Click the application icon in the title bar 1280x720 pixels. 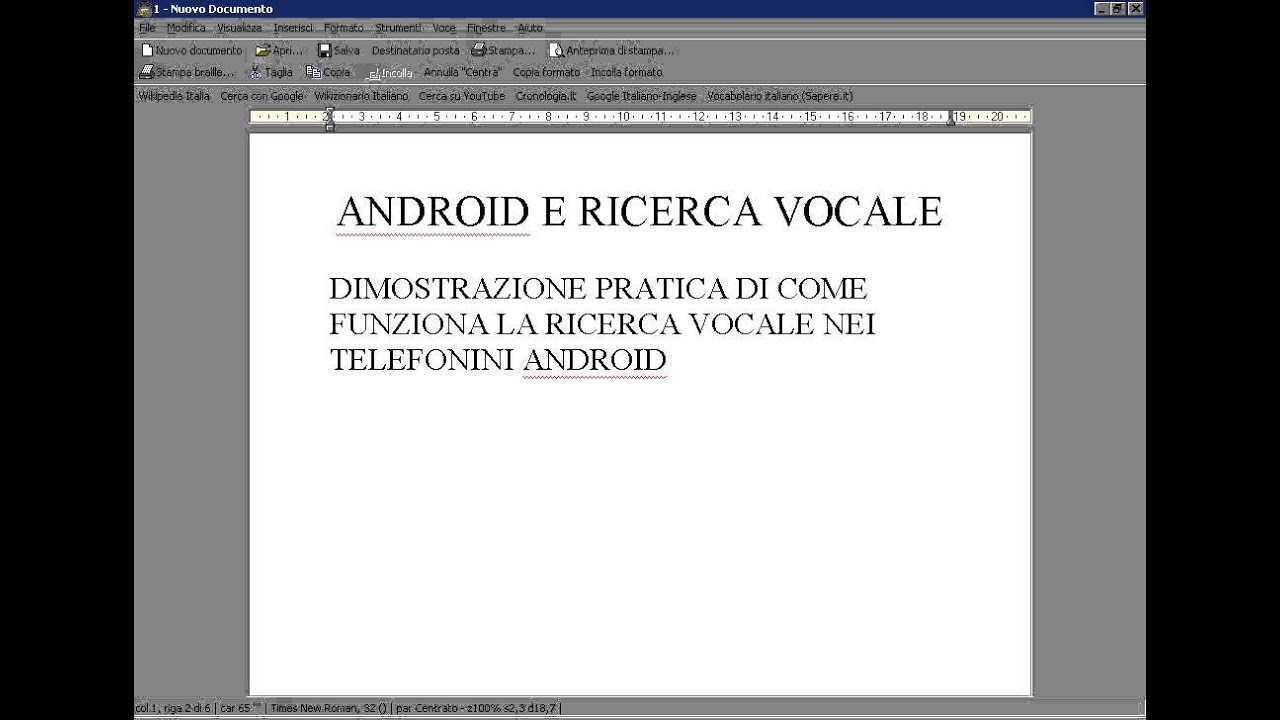point(143,9)
